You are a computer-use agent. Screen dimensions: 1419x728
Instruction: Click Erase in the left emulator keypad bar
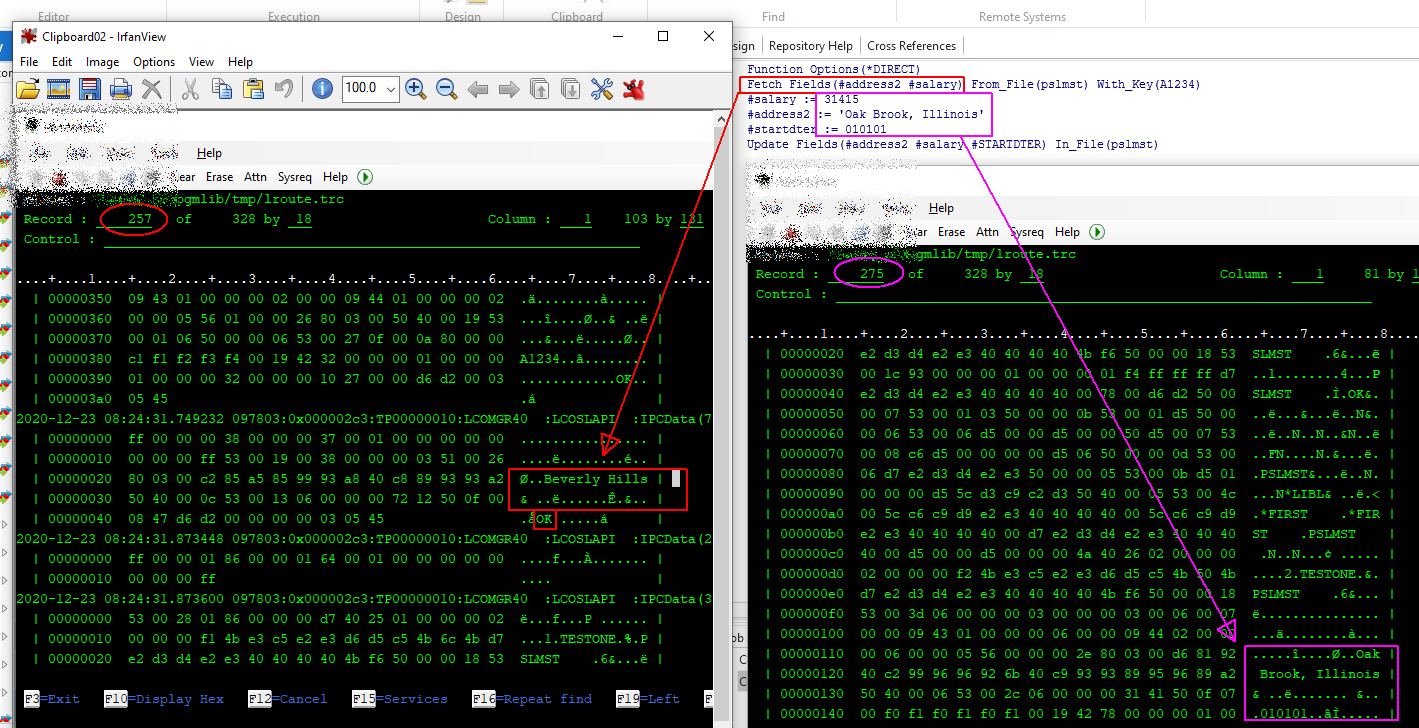tap(219, 177)
